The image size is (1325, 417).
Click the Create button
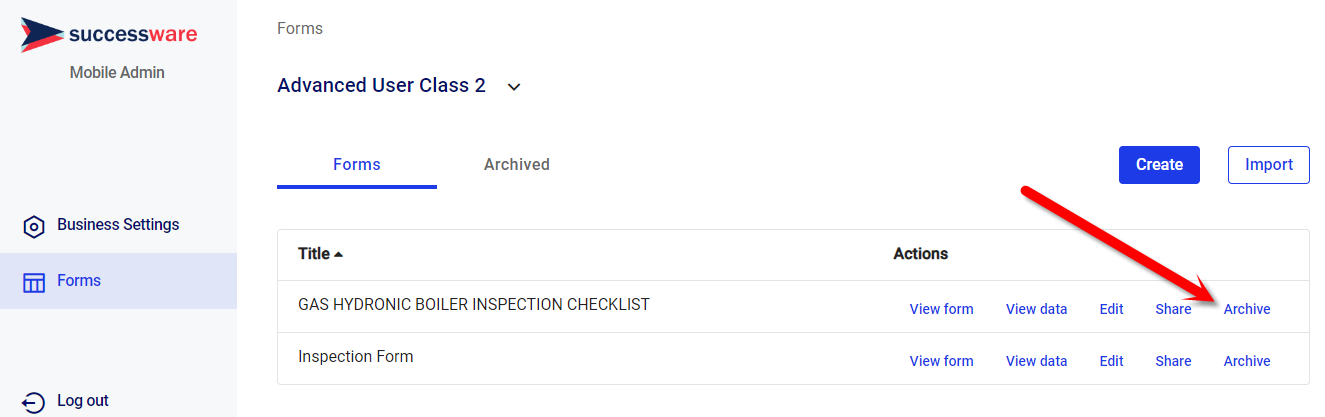1159,164
